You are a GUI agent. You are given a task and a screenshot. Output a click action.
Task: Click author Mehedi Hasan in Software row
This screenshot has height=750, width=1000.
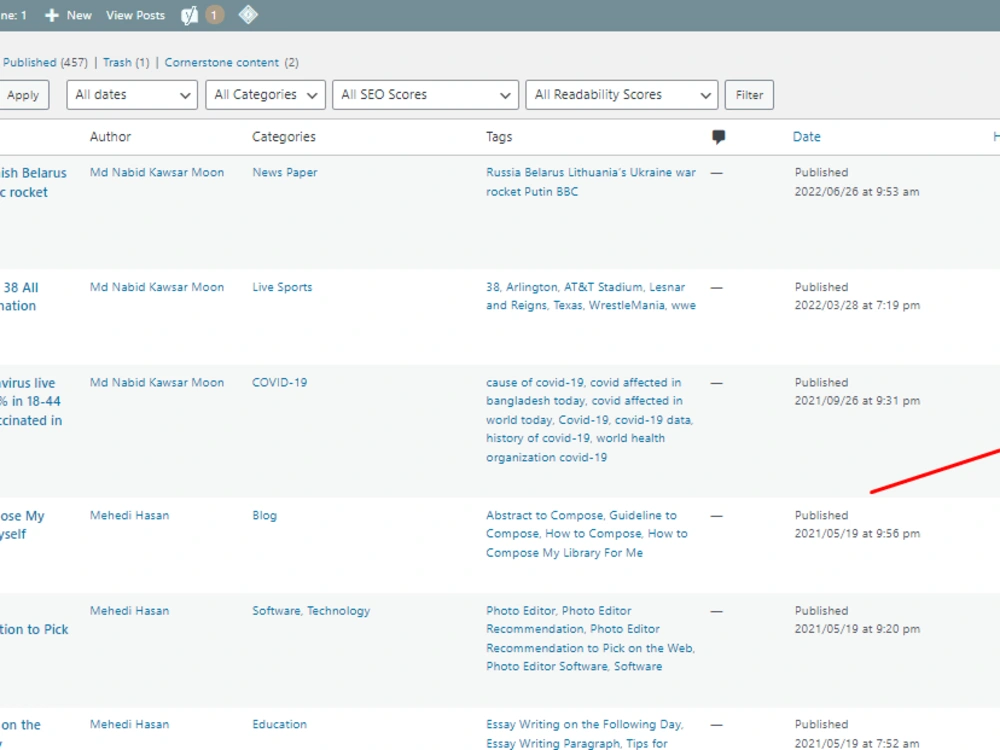click(129, 611)
